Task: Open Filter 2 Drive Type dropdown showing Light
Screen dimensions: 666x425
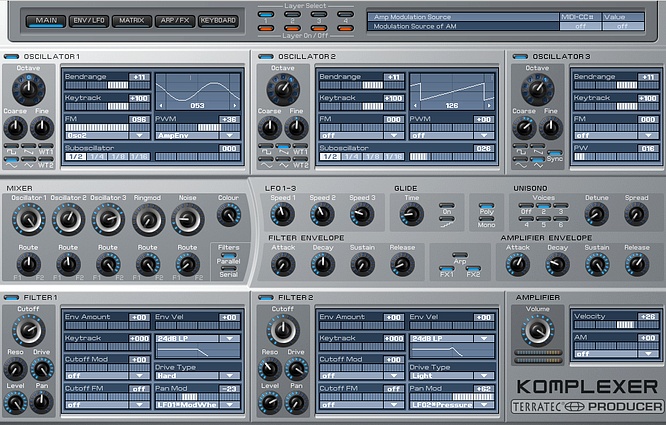Action: (x=452, y=376)
